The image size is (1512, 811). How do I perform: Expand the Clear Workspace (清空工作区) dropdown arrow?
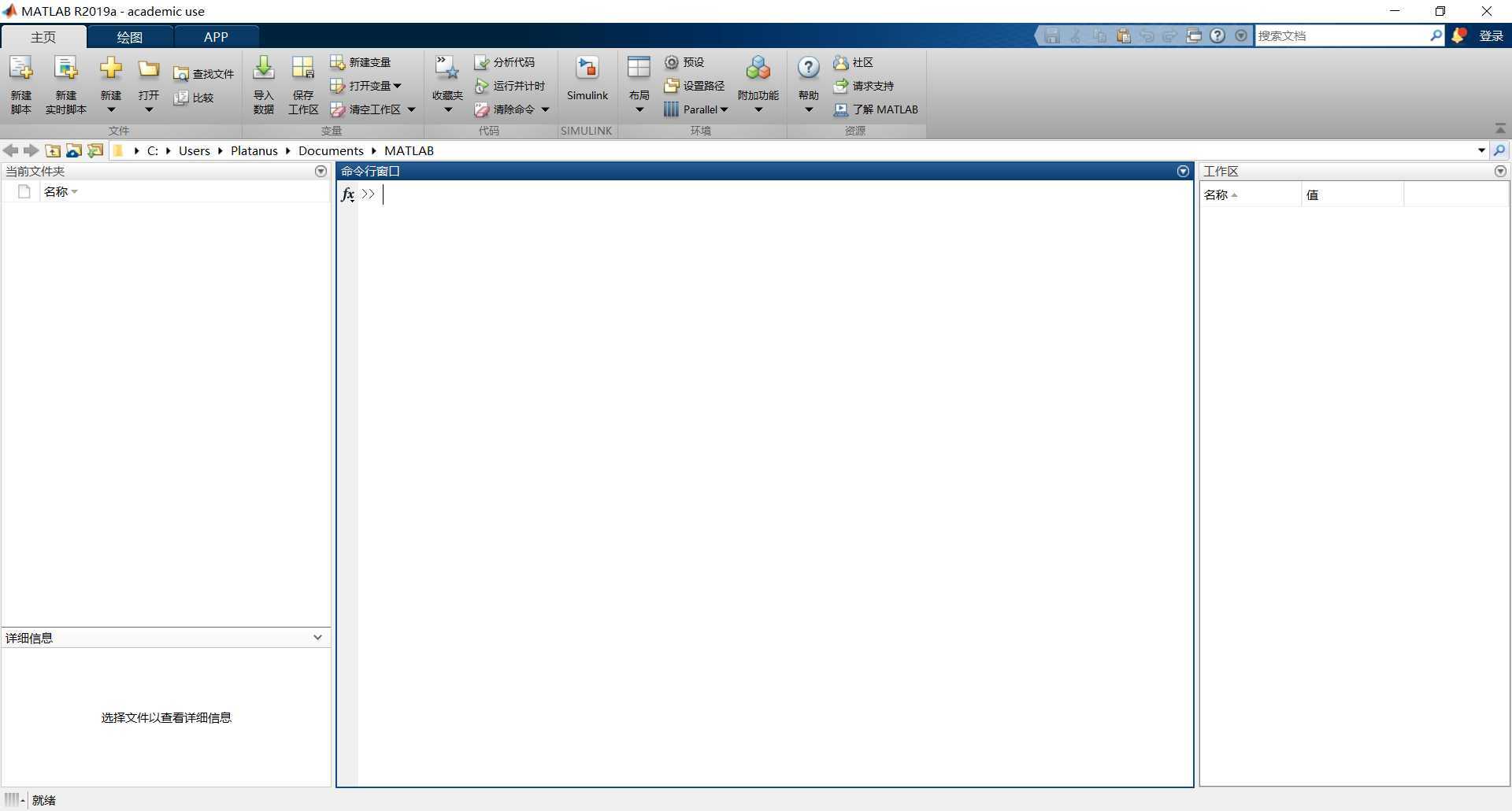point(411,109)
